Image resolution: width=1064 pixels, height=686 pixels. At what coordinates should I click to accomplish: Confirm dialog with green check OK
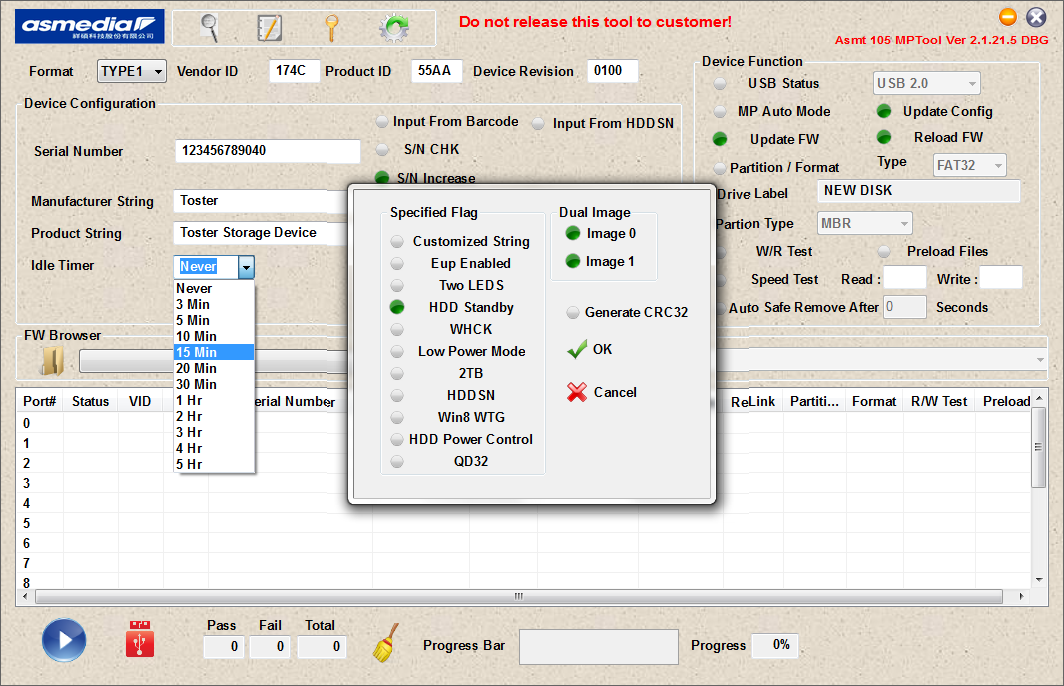590,349
